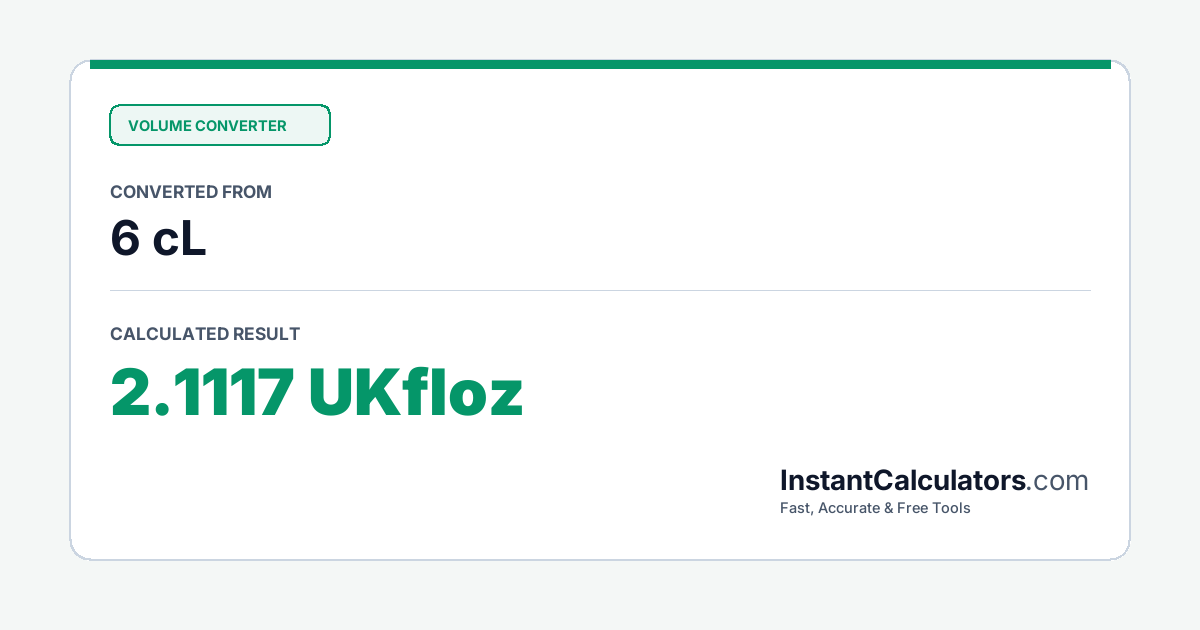Click the UKfloz result unit
The width and height of the screenshot is (1200, 630).
coord(416,392)
